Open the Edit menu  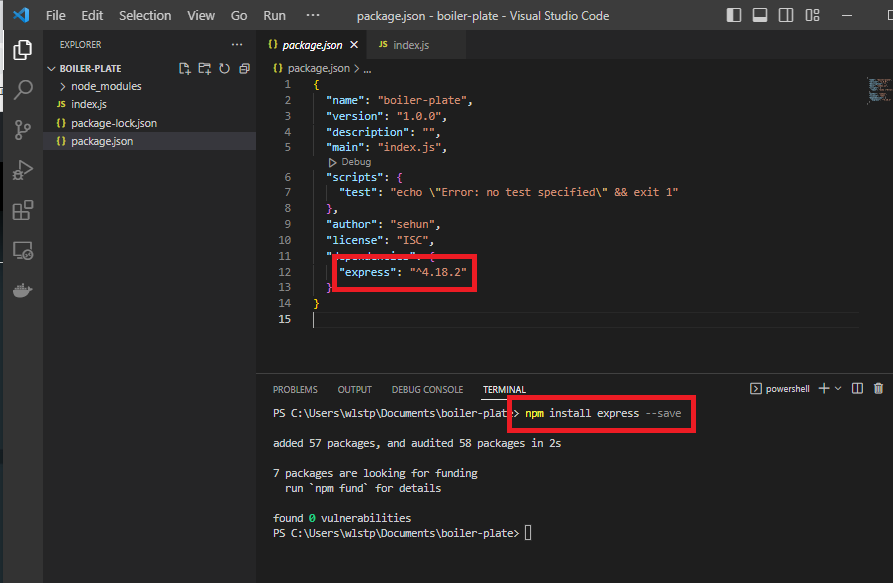click(92, 15)
